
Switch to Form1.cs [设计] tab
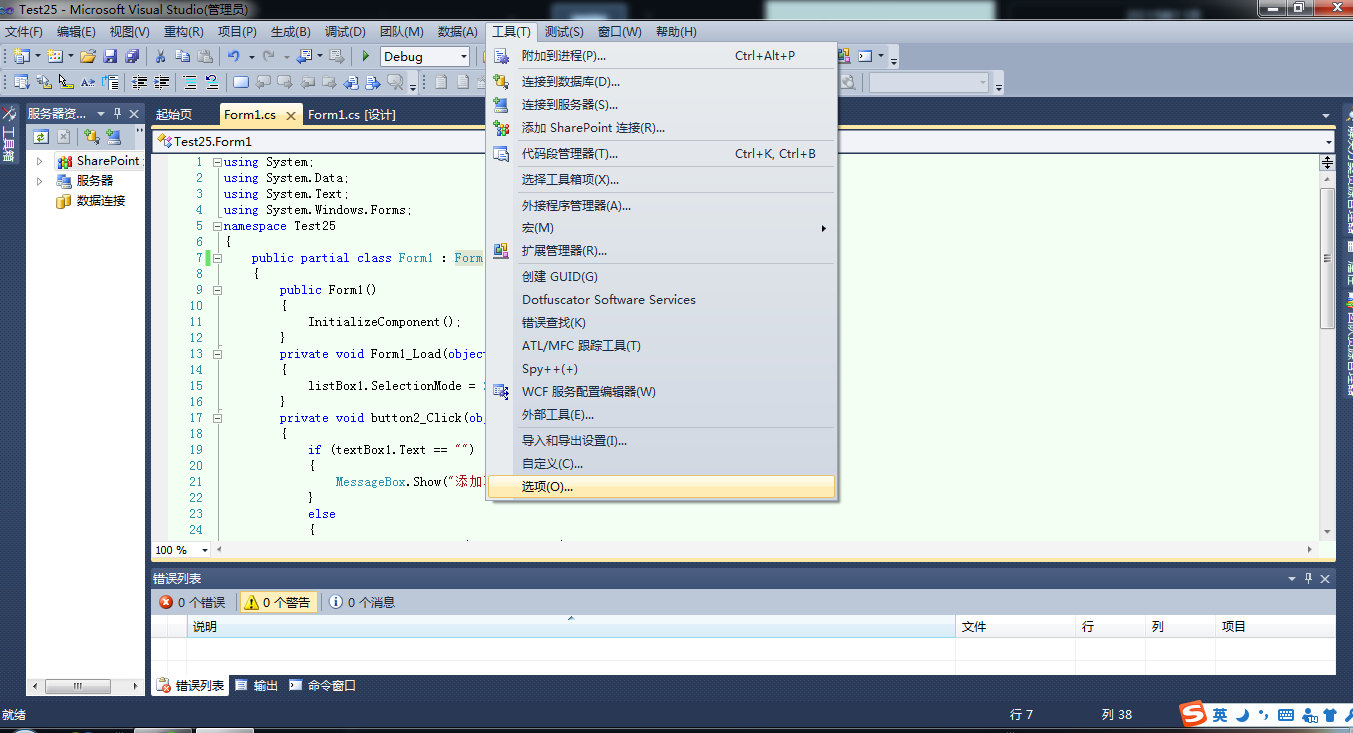(x=351, y=115)
